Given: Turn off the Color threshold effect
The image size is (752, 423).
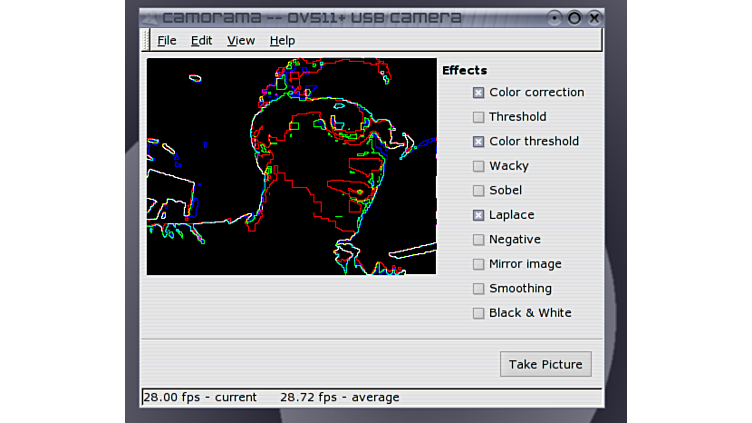Looking at the screenshot, I should point(478,142).
